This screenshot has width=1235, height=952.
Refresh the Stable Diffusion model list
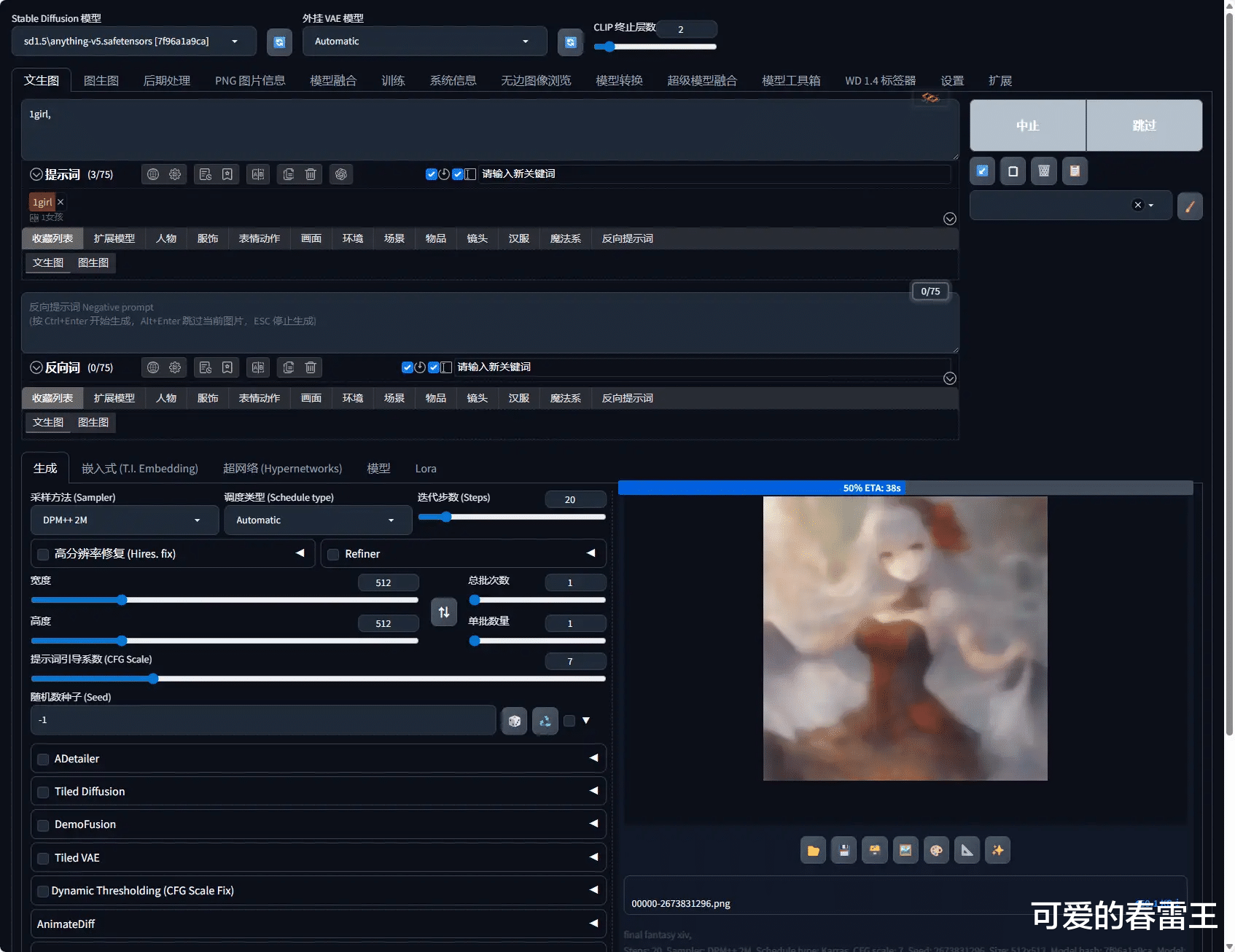[x=279, y=42]
